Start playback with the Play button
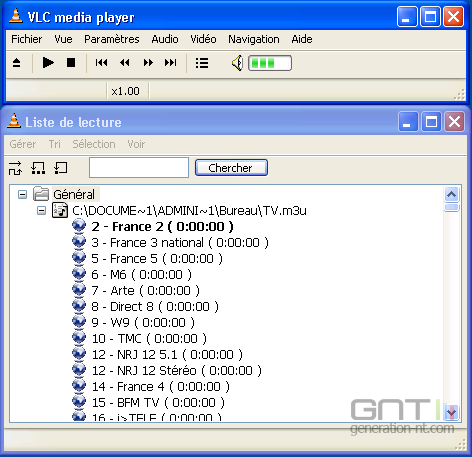Viewport: 472px width, 457px height. (48, 63)
